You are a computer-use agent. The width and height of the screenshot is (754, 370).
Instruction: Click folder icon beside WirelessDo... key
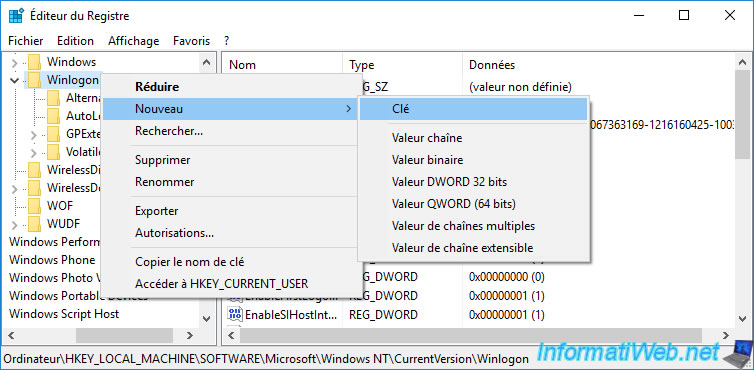click(35, 188)
